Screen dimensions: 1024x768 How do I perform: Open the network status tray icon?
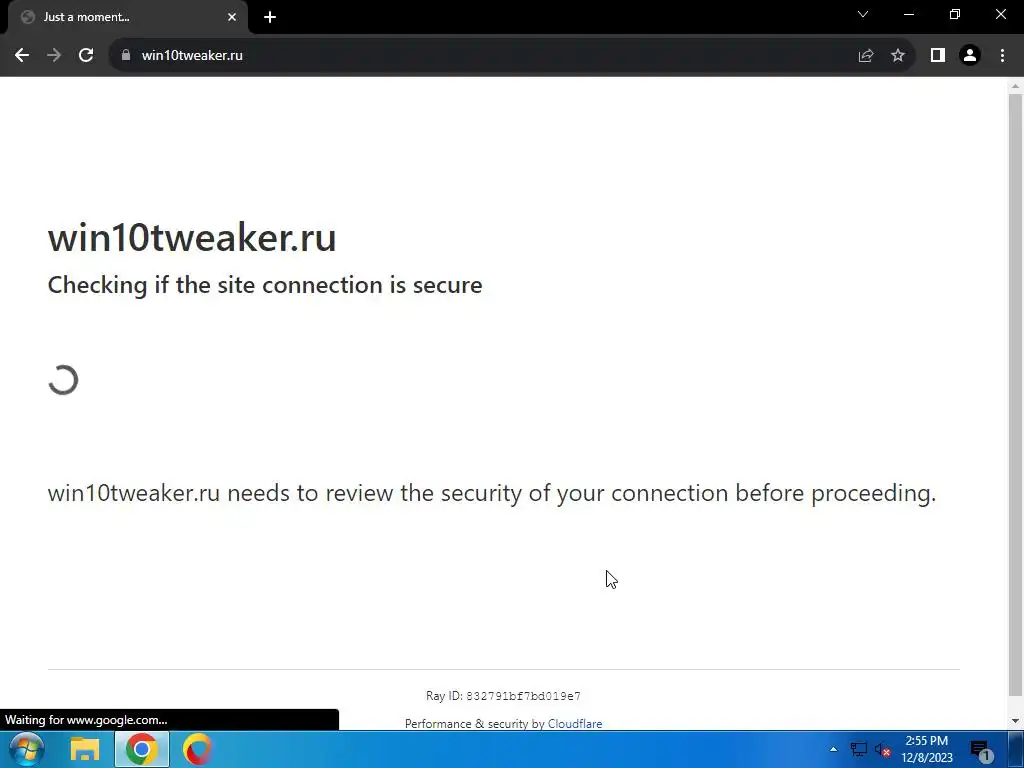point(859,750)
